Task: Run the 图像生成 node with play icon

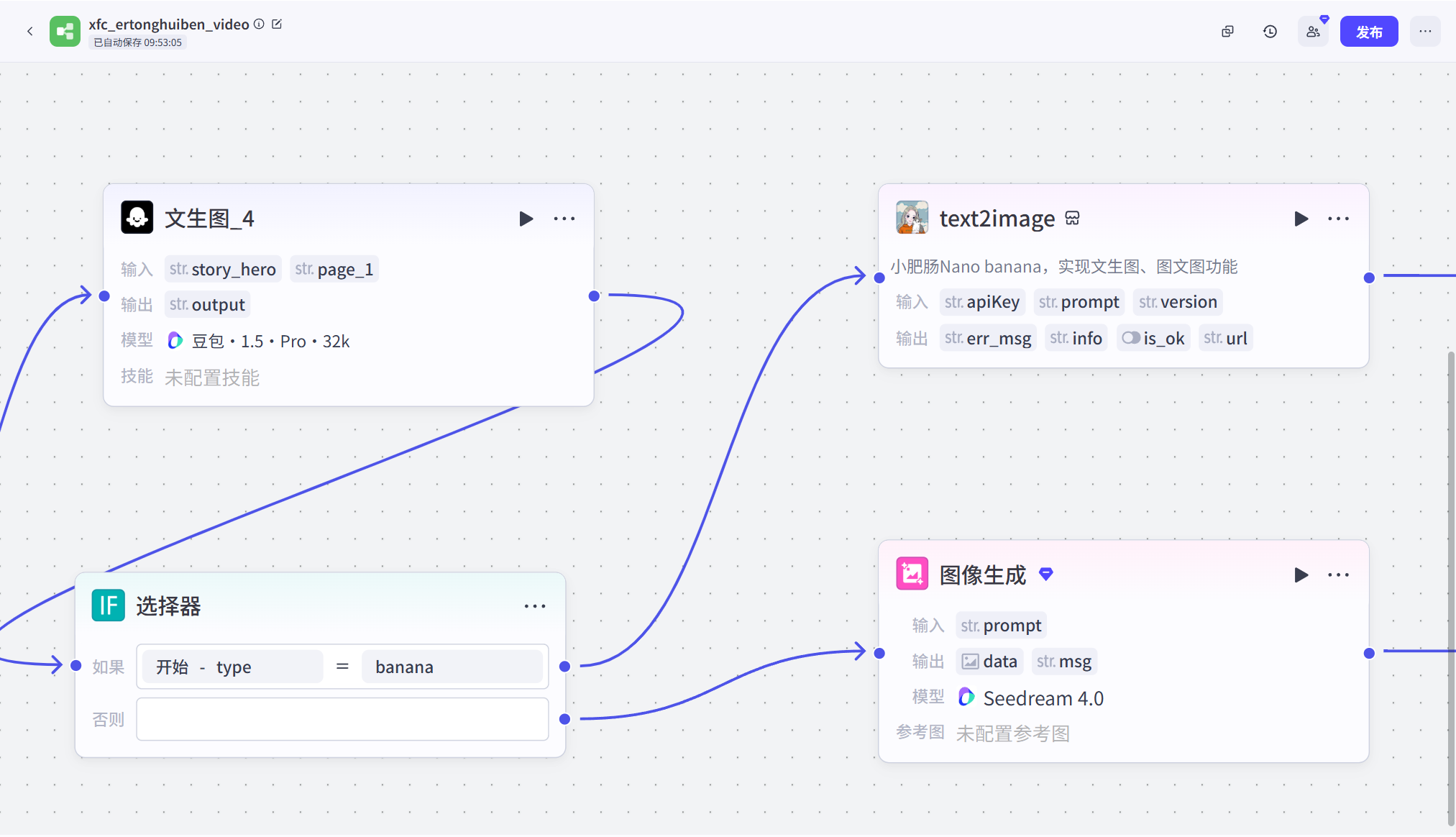Action: (x=1301, y=575)
